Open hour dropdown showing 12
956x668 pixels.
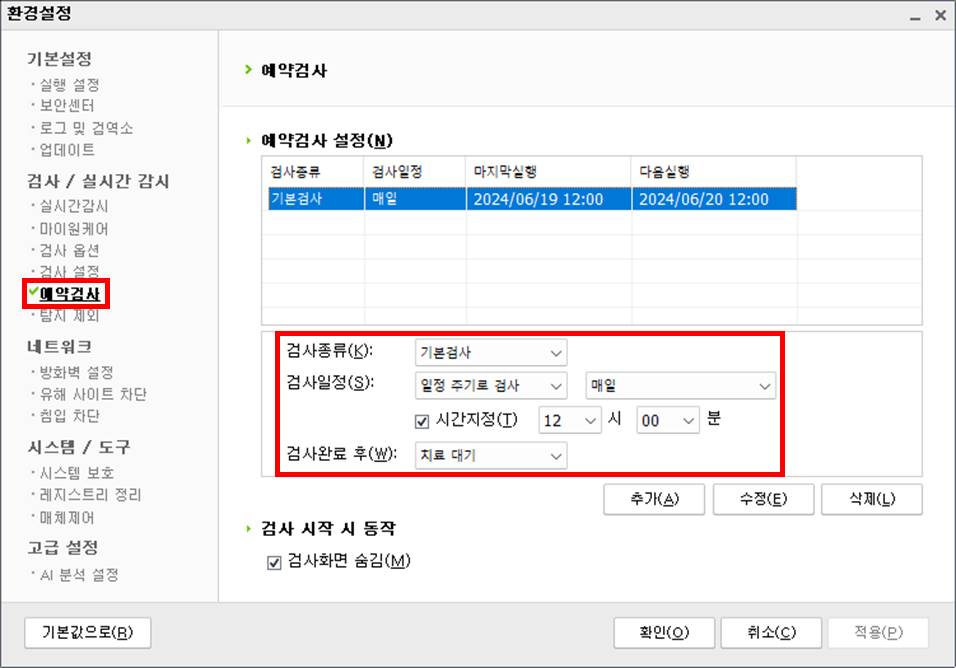click(x=570, y=421)
